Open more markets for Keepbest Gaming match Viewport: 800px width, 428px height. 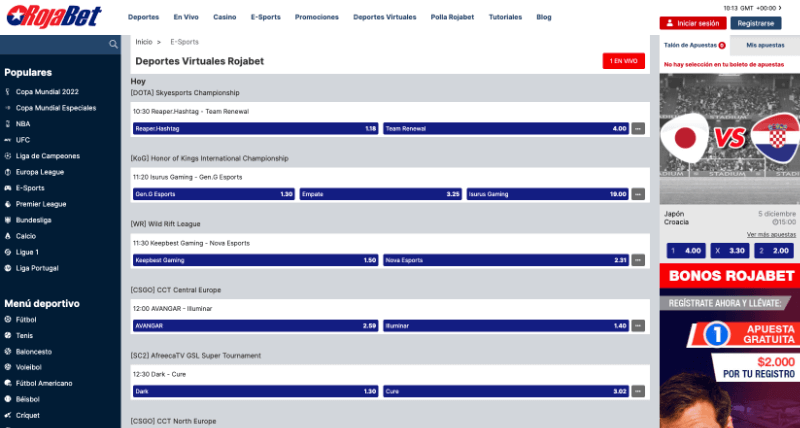[638, 260]
